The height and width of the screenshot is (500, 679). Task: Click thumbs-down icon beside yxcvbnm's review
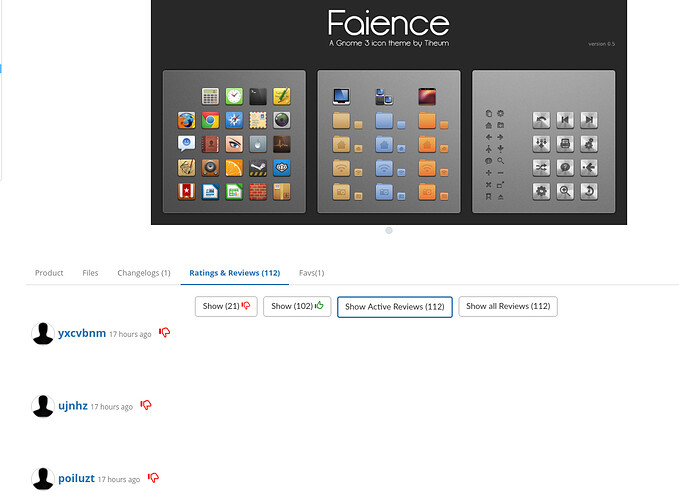pyautogui.click(x=165, y=332)
